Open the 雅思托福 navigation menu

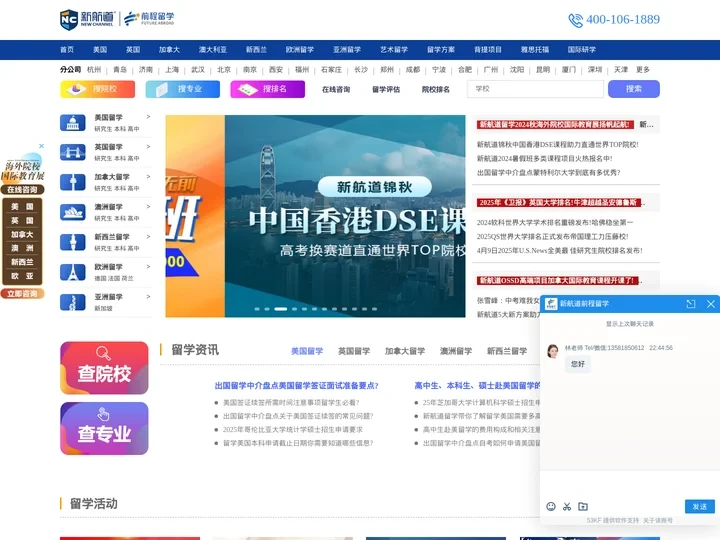535,50
